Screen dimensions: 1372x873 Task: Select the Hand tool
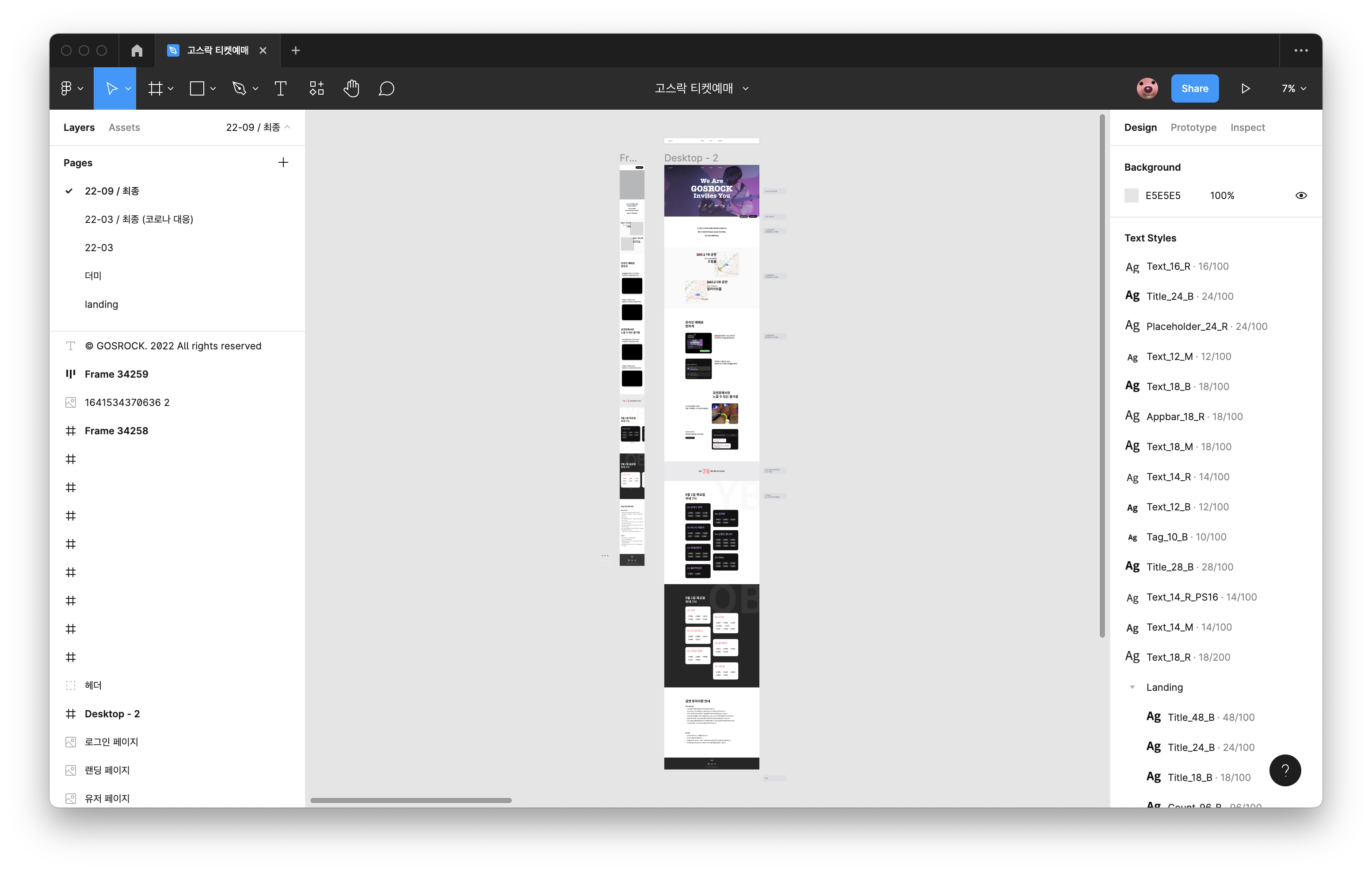coord(351,88)
